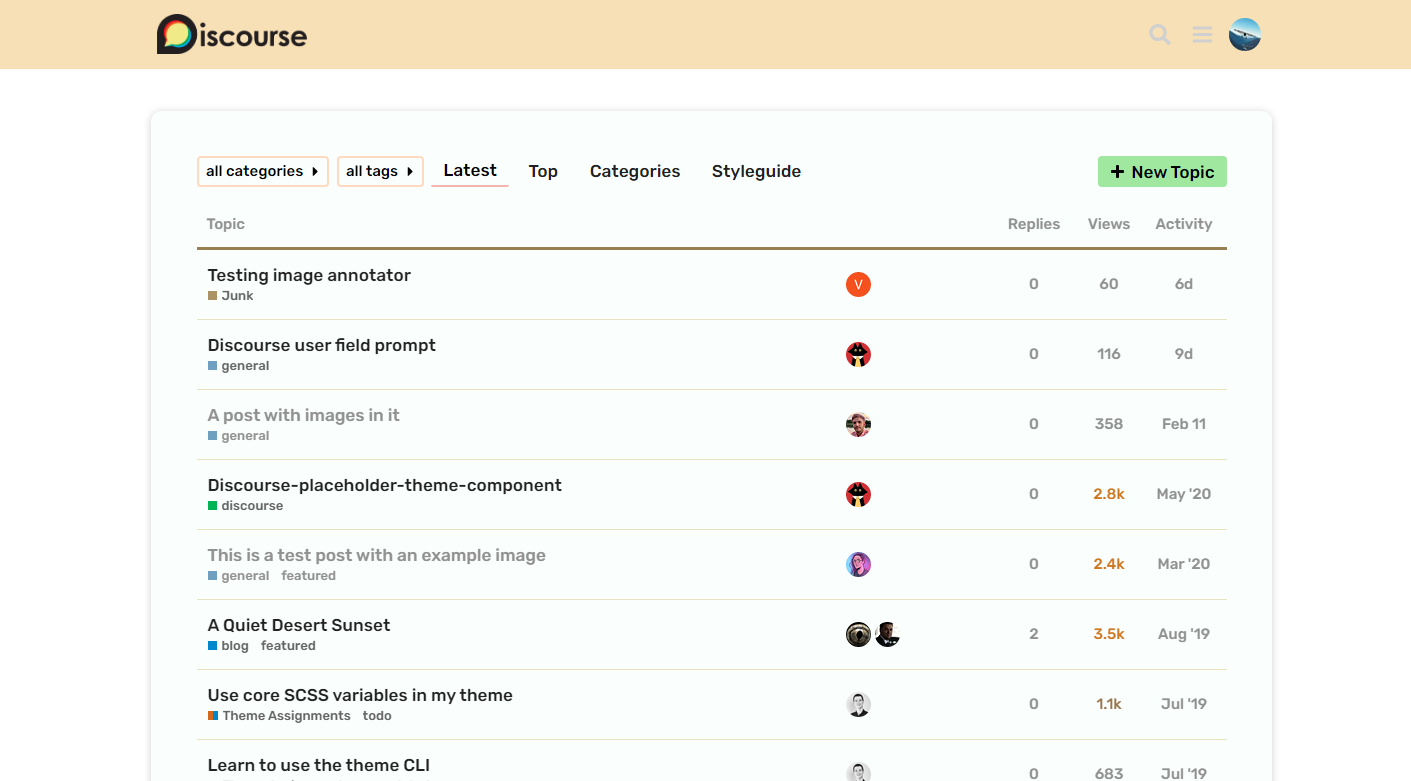
Task: Switch to the Latest tab
Action: tap(470, 171)
